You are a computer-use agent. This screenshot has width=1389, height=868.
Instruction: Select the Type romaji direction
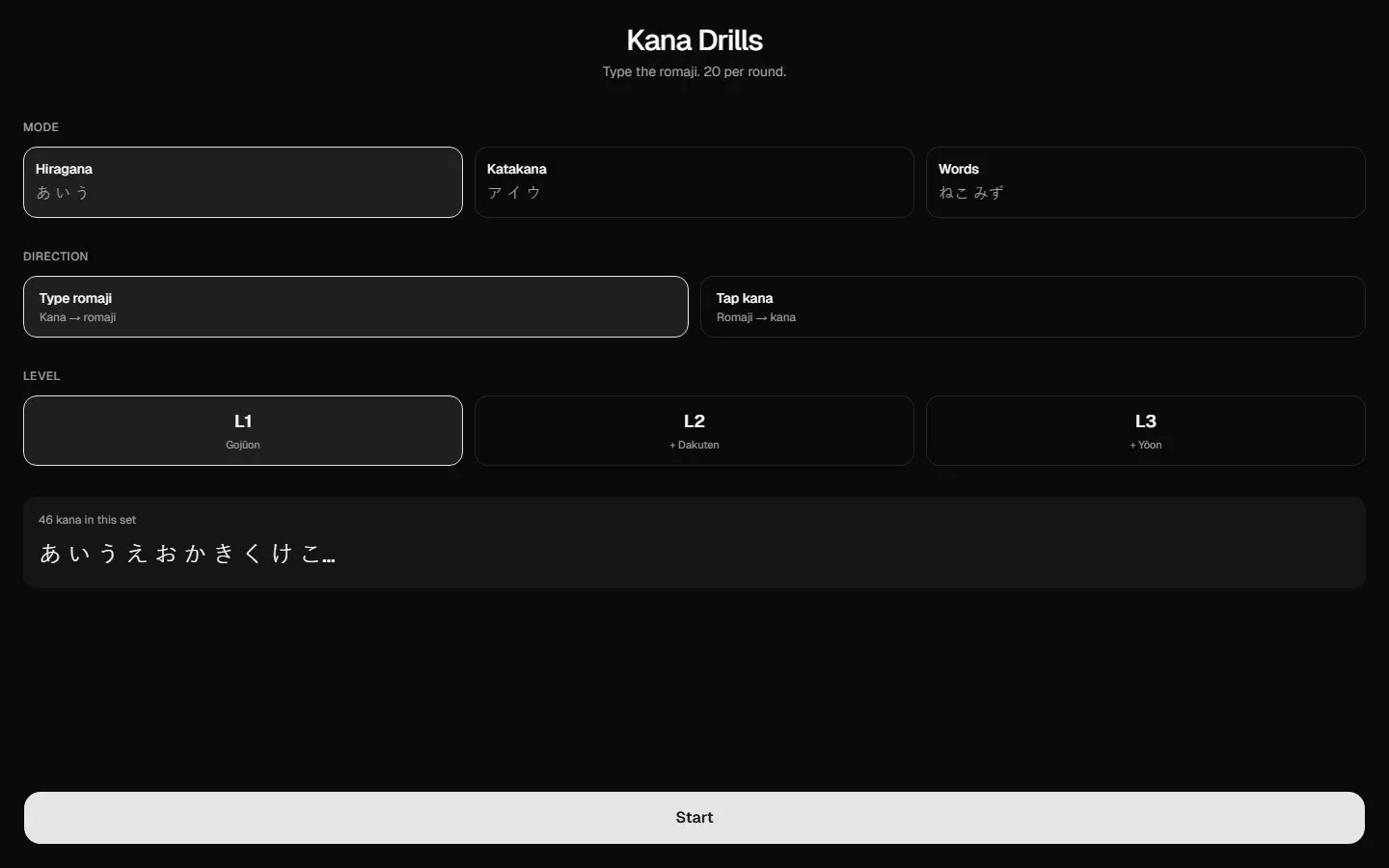356,307
